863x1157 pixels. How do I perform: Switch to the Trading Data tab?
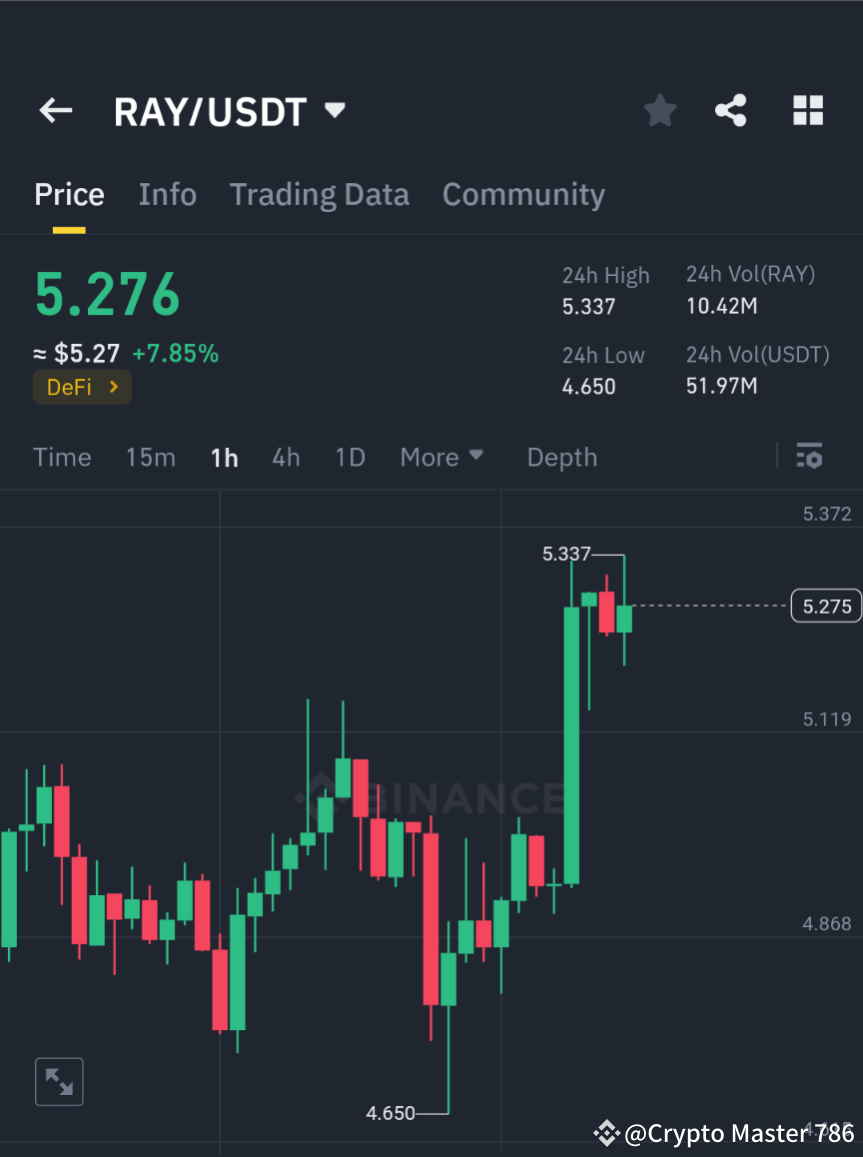pos(319,194)
